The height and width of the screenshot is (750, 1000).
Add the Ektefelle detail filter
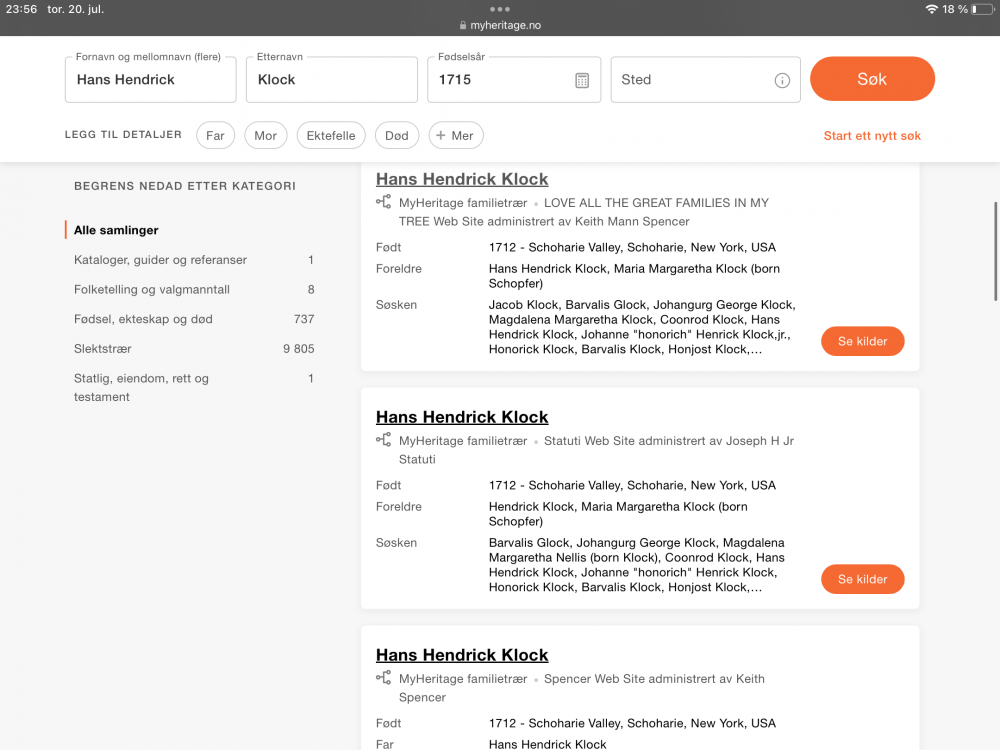point(331,136)
